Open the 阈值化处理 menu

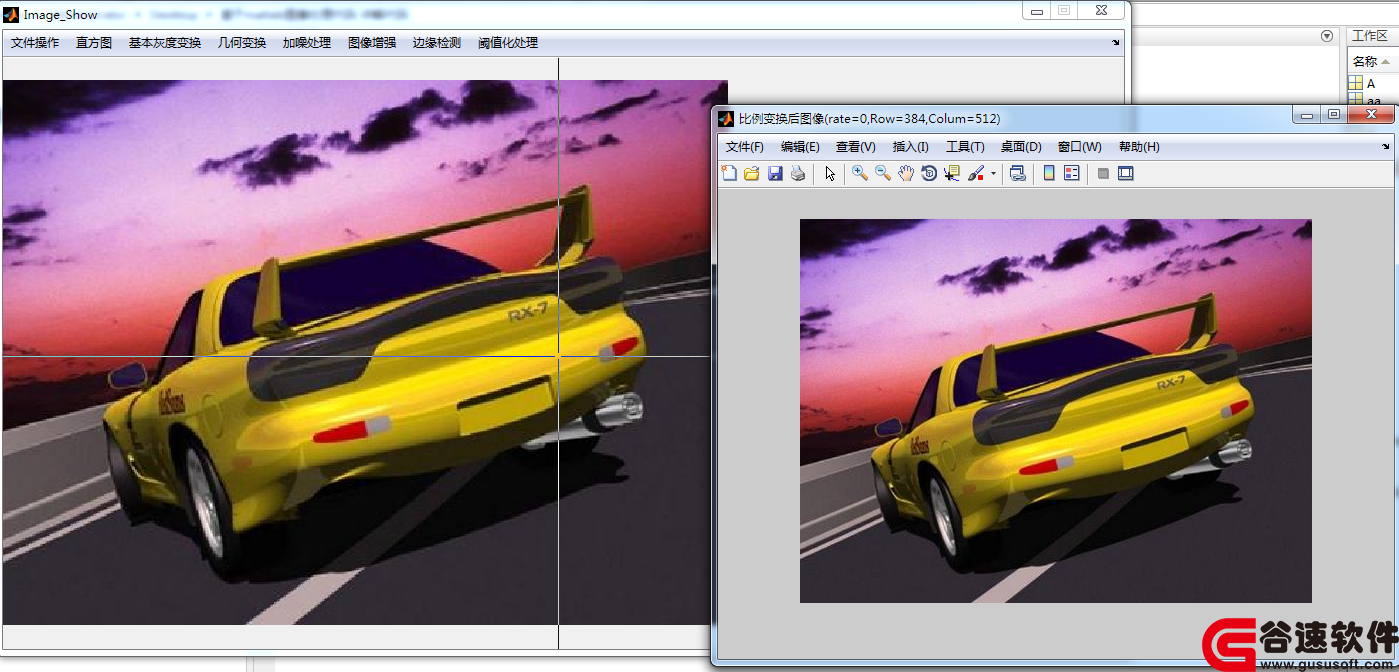[x=508, y=43]
